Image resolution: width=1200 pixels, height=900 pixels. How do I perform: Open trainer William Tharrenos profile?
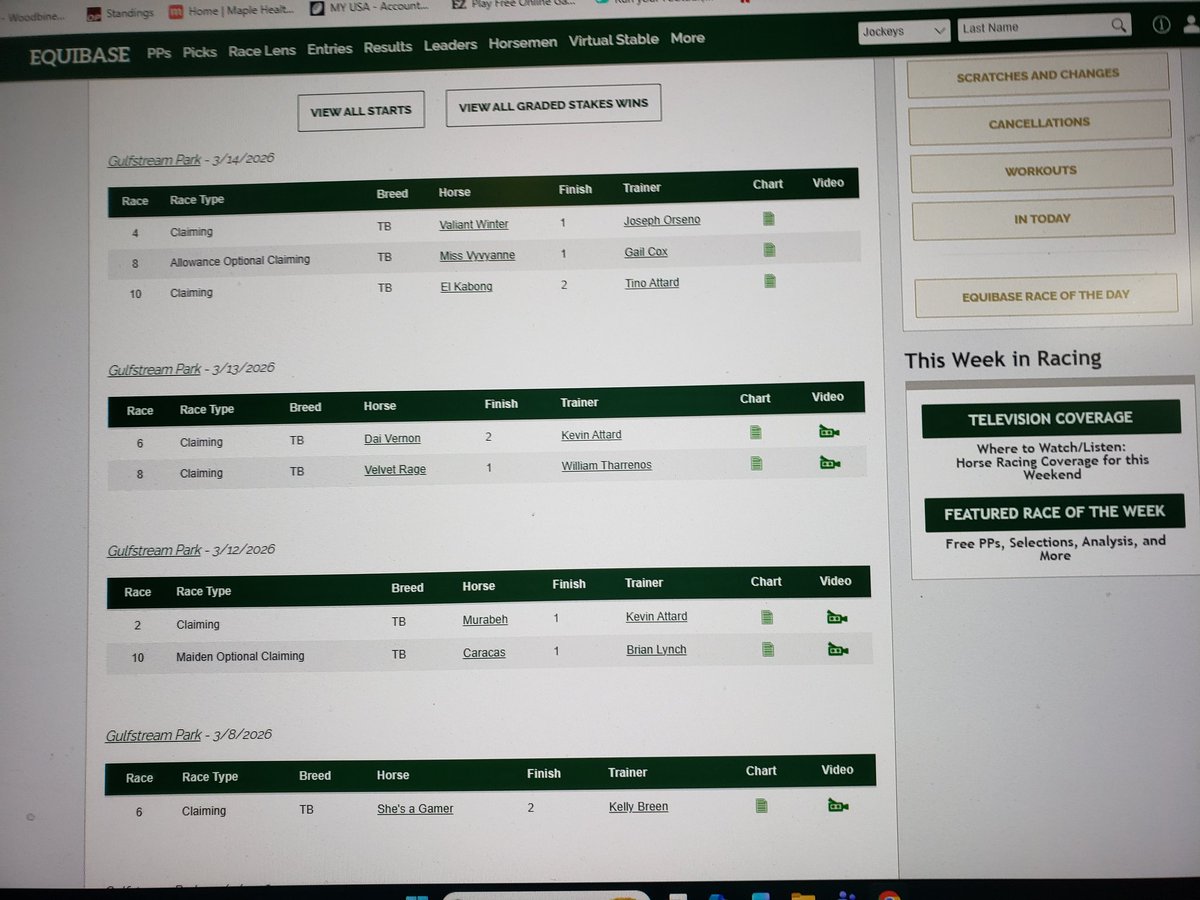pyautogui.click(x=606, y=465)
